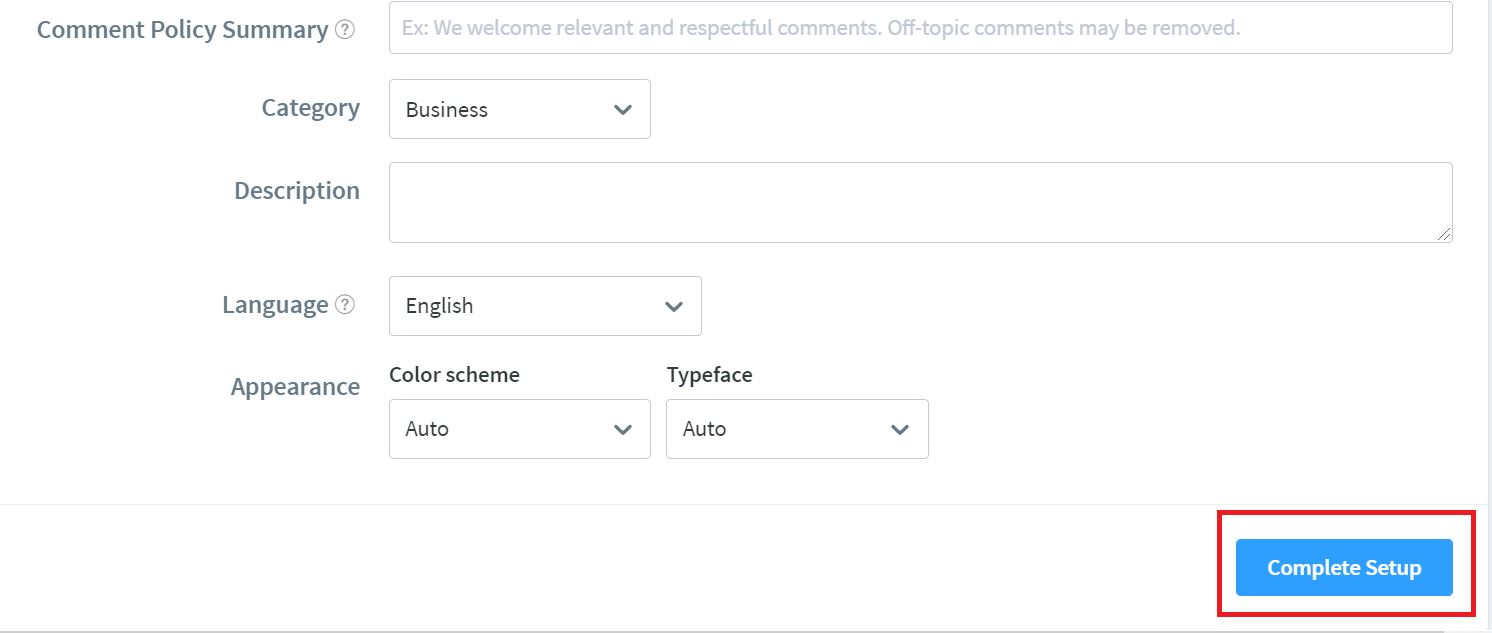Click the Language field label text
Viewport: 1492px width, 633px height.
coord(275,305)
